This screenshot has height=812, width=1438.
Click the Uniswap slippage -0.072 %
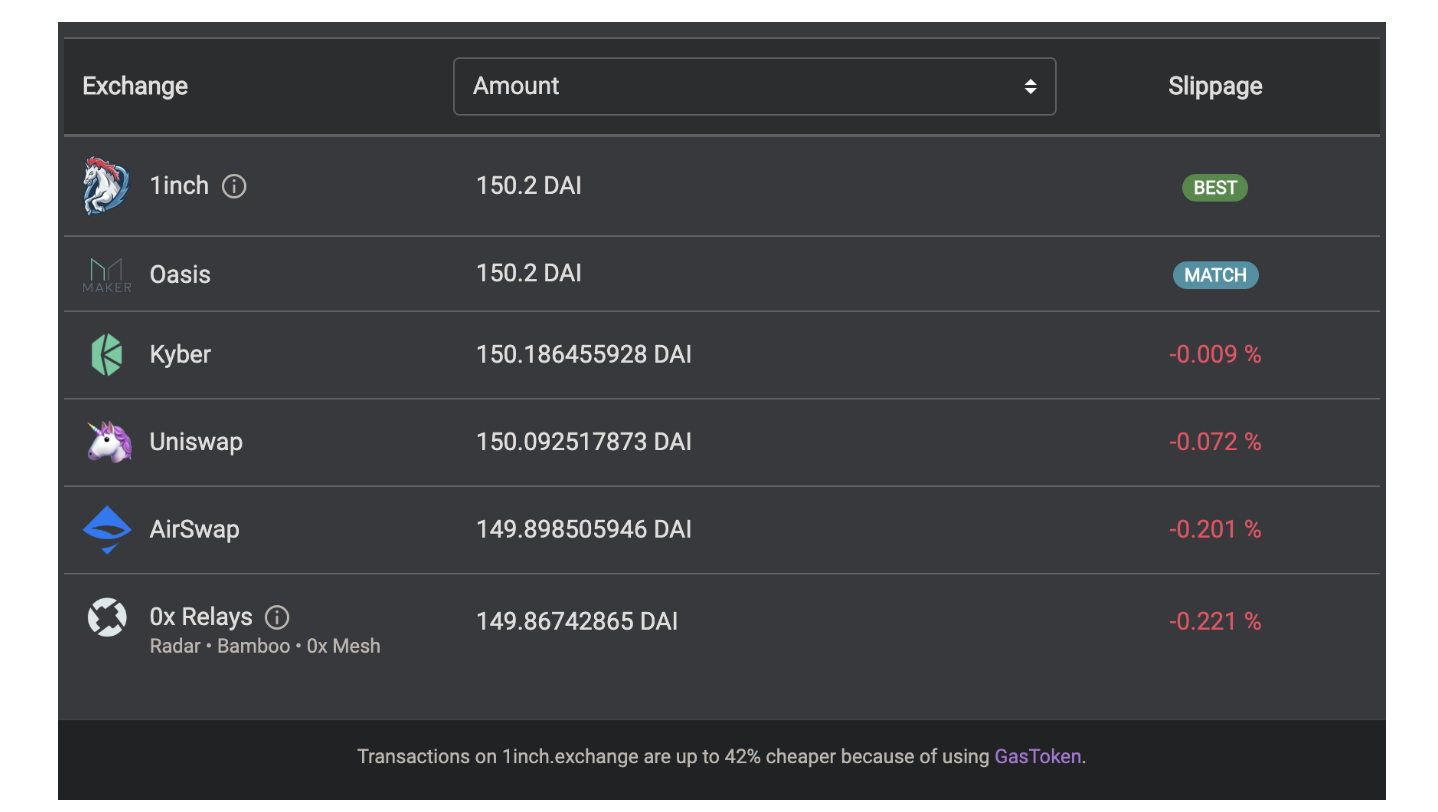coord(1215,442)
